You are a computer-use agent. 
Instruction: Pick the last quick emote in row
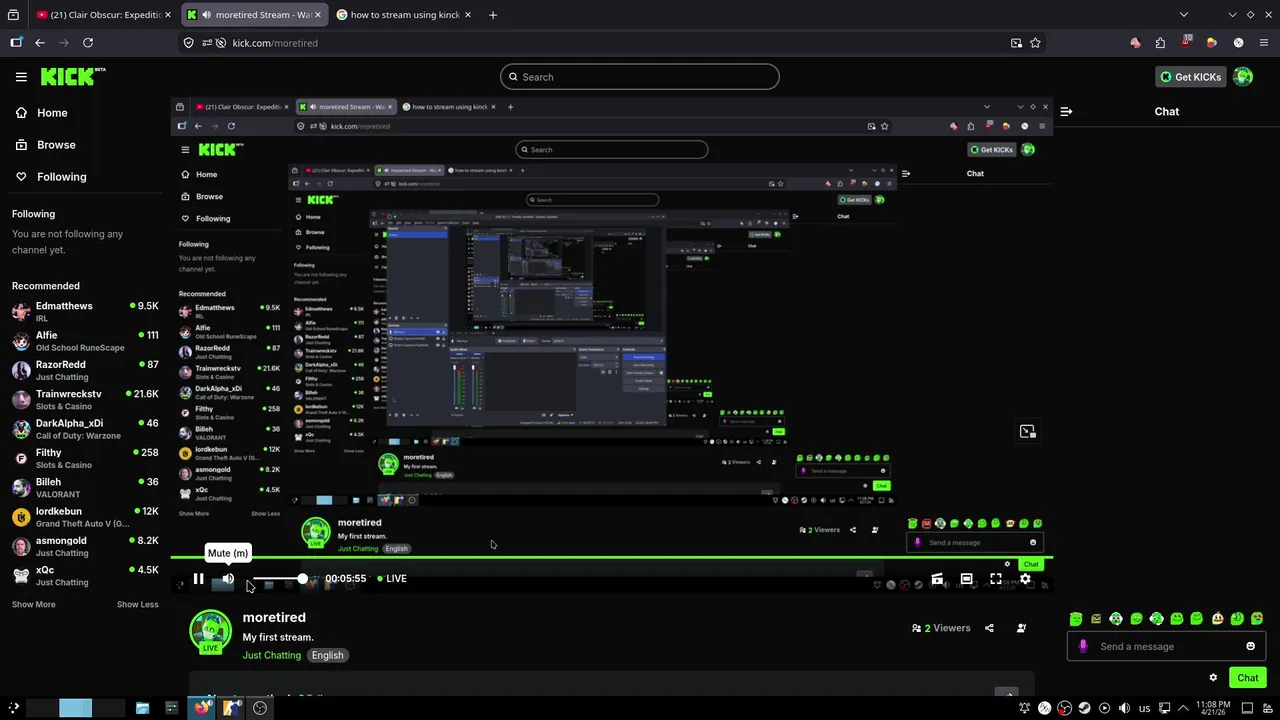(1257, 619)
